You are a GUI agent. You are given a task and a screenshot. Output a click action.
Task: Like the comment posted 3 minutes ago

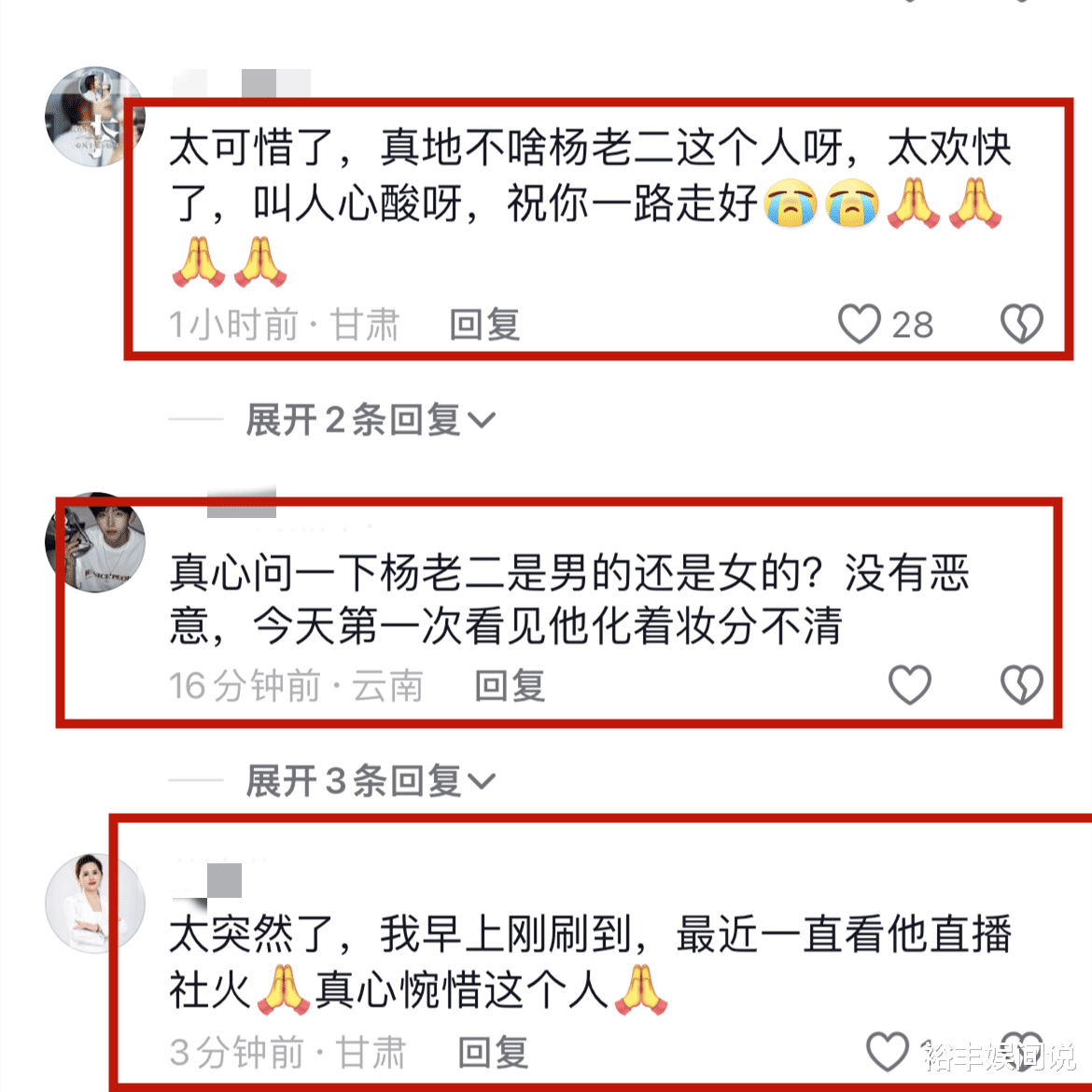coord(888,1051)
